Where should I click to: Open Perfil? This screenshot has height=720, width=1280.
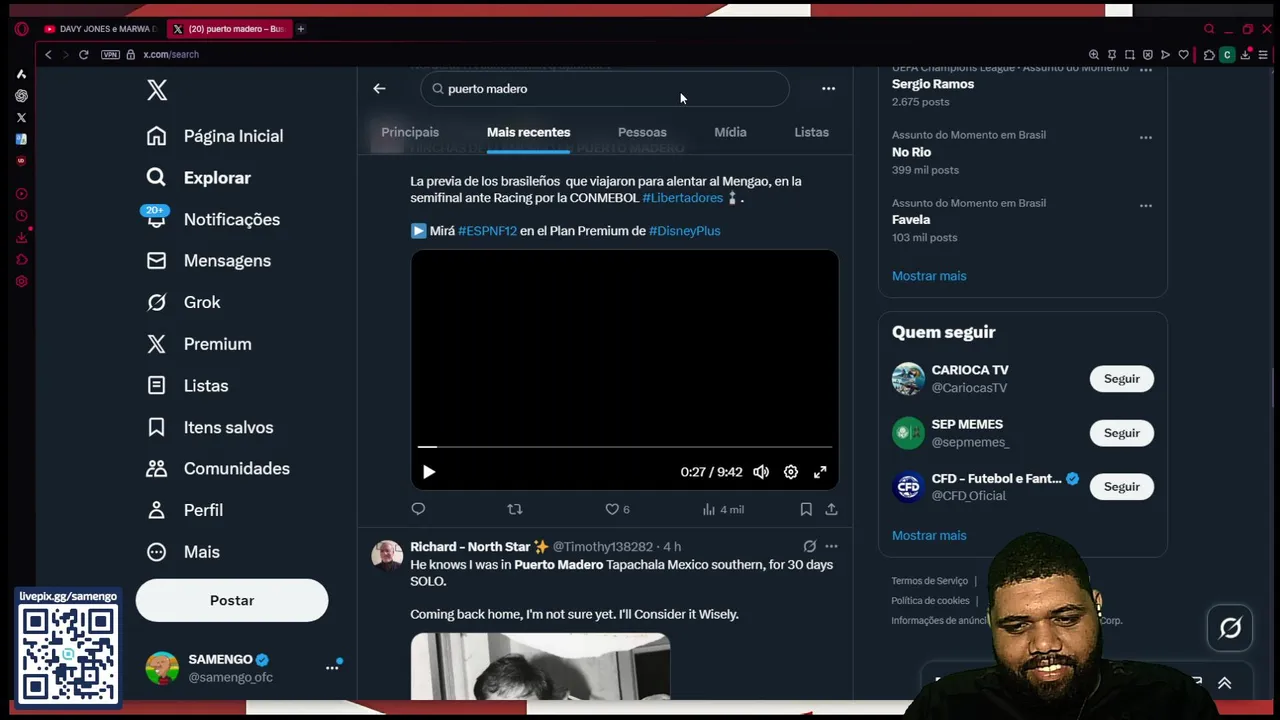tap(185, 510)
